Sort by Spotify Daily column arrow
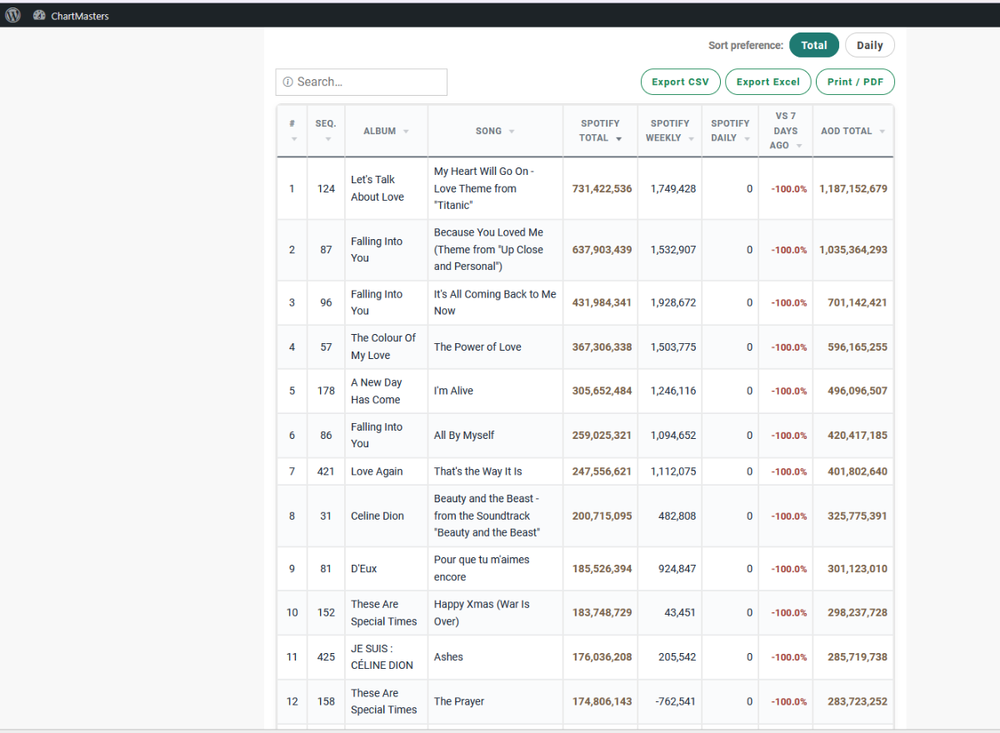 pos(747,138)
